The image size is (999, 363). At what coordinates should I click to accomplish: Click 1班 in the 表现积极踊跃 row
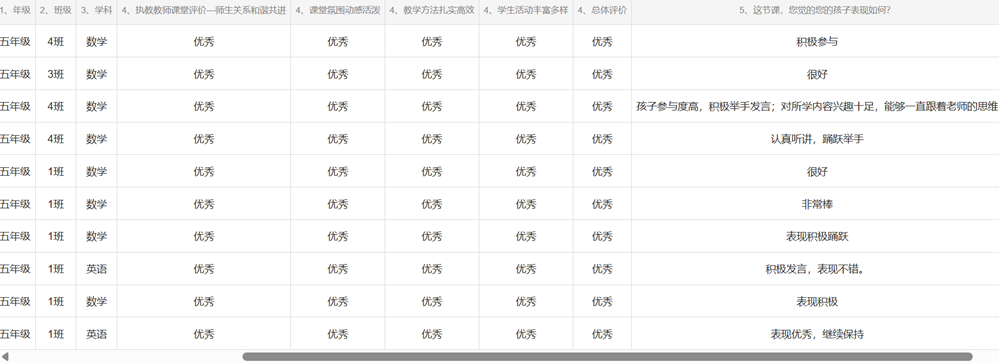(55, 237)
